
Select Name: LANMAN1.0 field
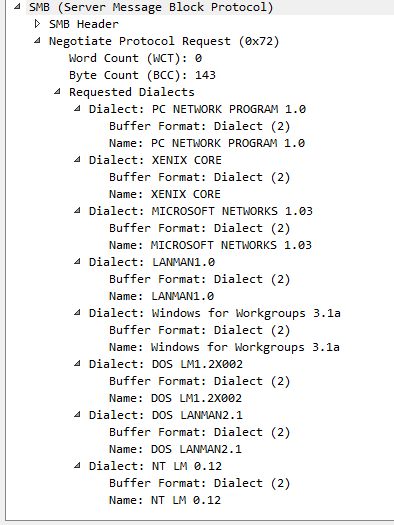[x=161, y=296]
